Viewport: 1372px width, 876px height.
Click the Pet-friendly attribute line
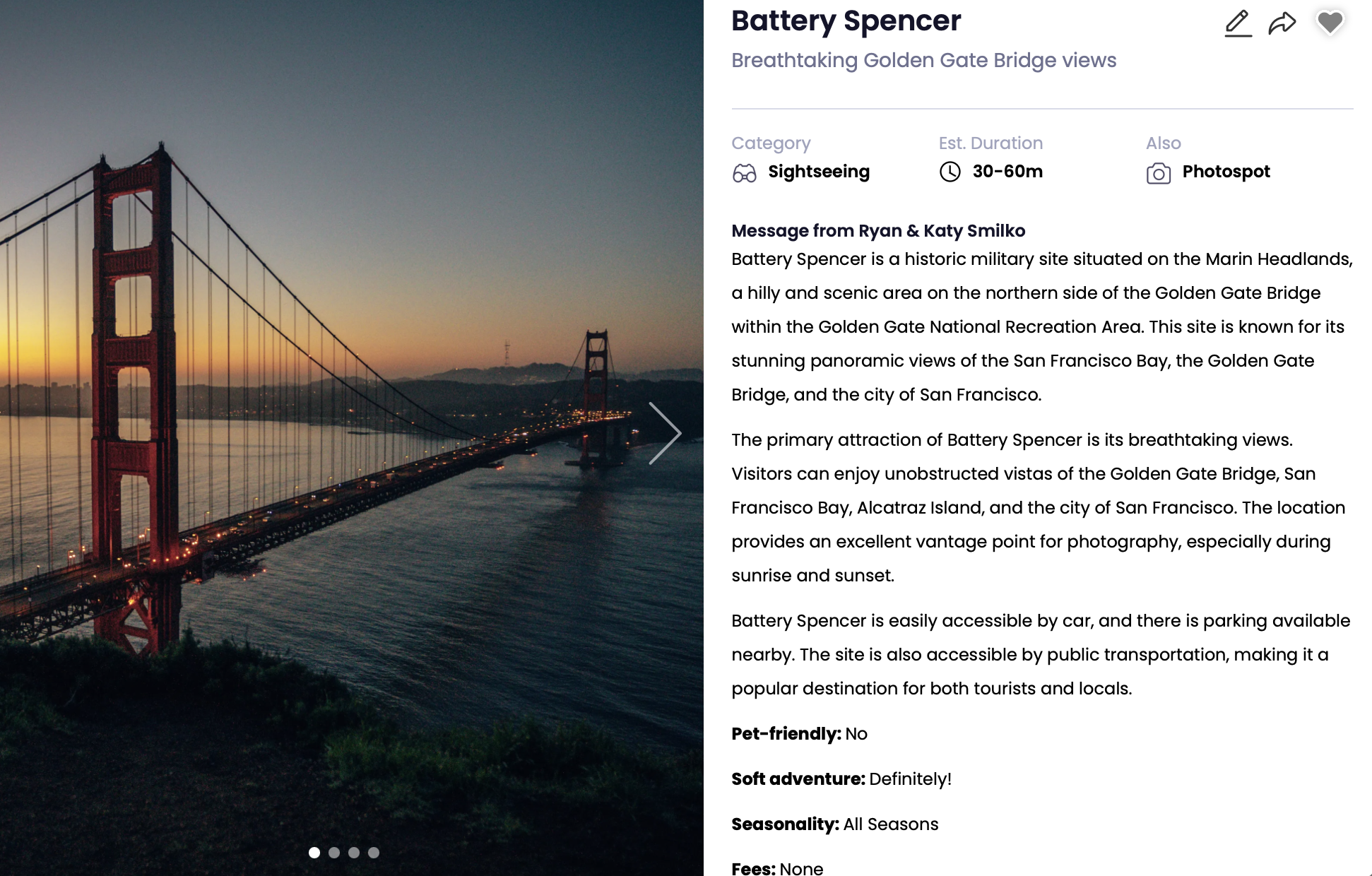pyautogui.click(x=799, y=734)
